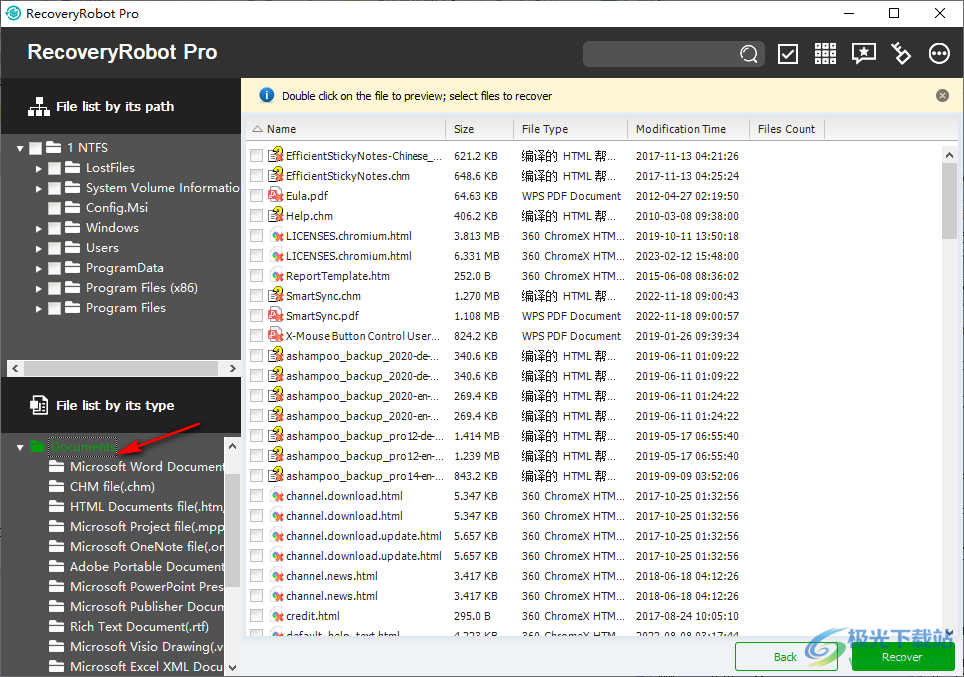Click the SmartSync.chm file icon
The image size is (964, 677).
tap(275, 295)
